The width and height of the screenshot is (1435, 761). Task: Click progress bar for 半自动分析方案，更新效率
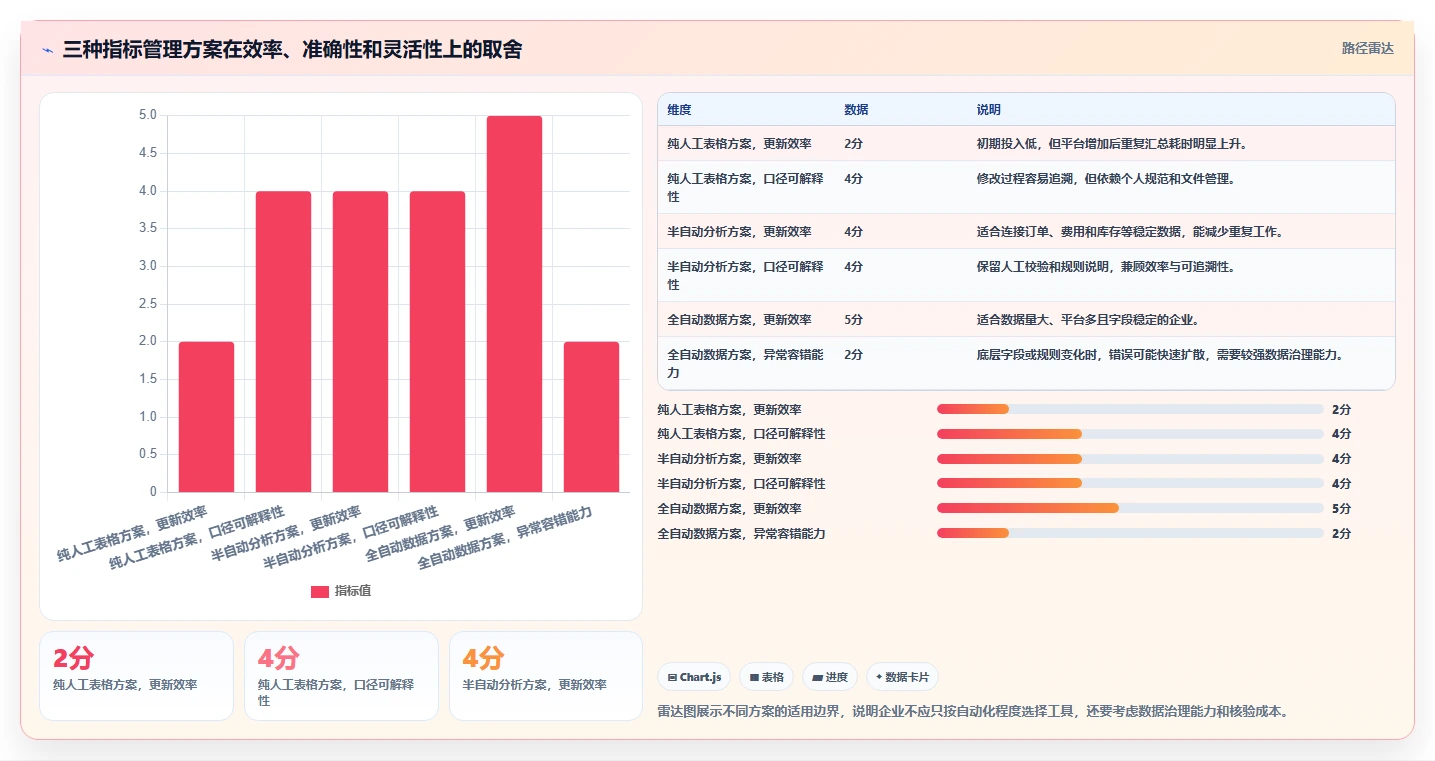point(1130,459)
